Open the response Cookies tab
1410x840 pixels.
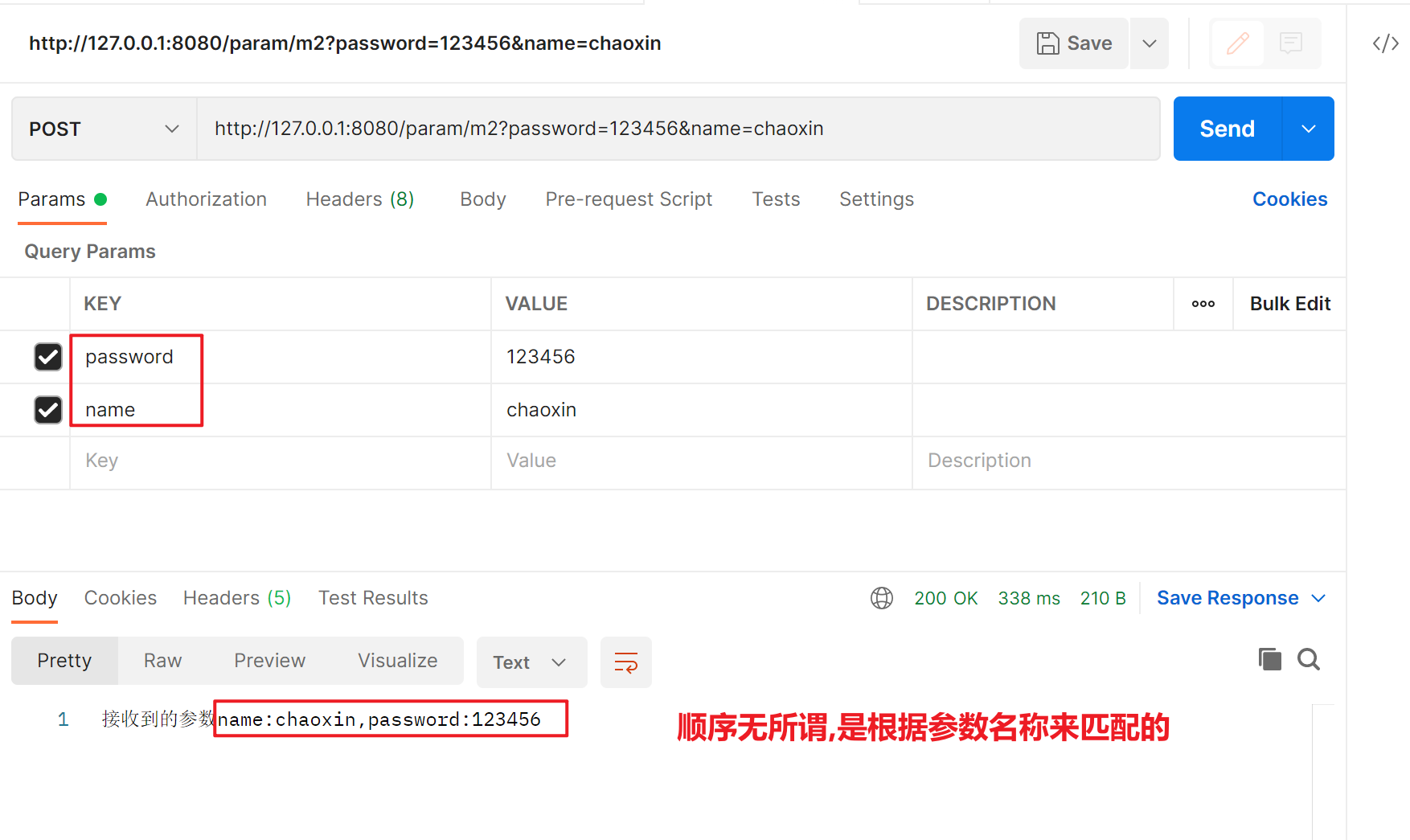121,598
